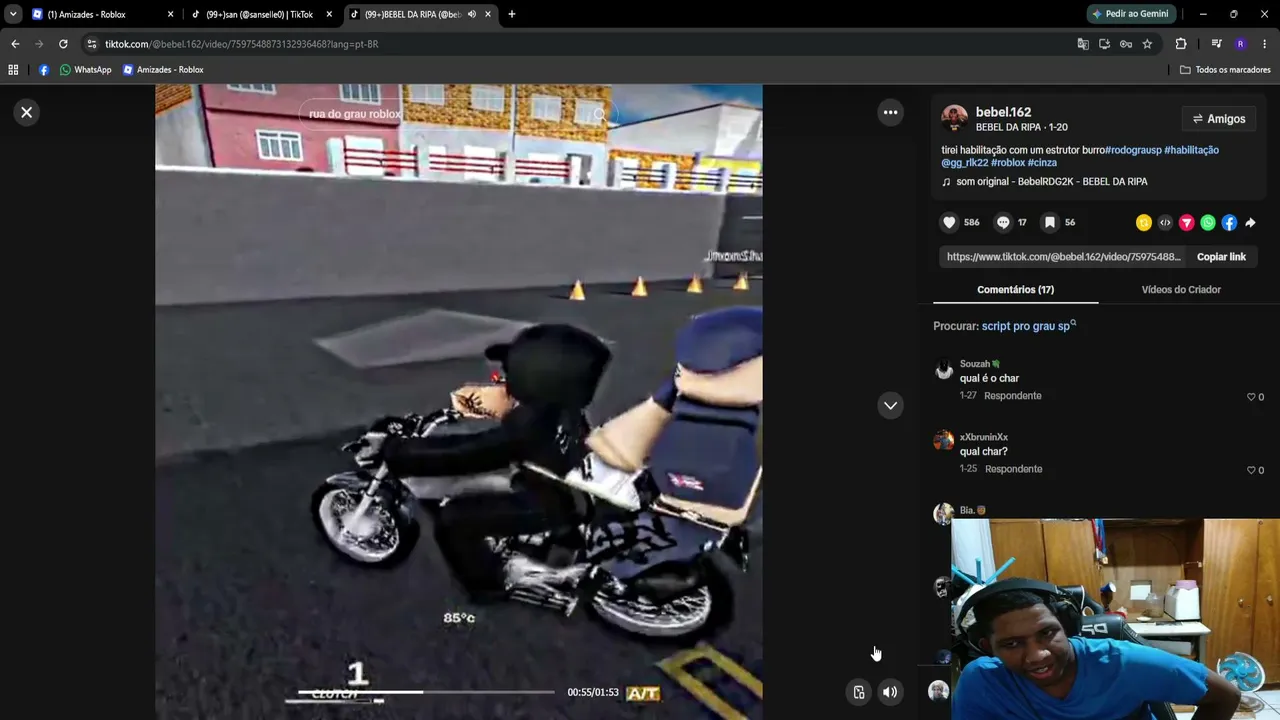
Task: Click the magnifier icon in video search box
Action: [599, 114]
